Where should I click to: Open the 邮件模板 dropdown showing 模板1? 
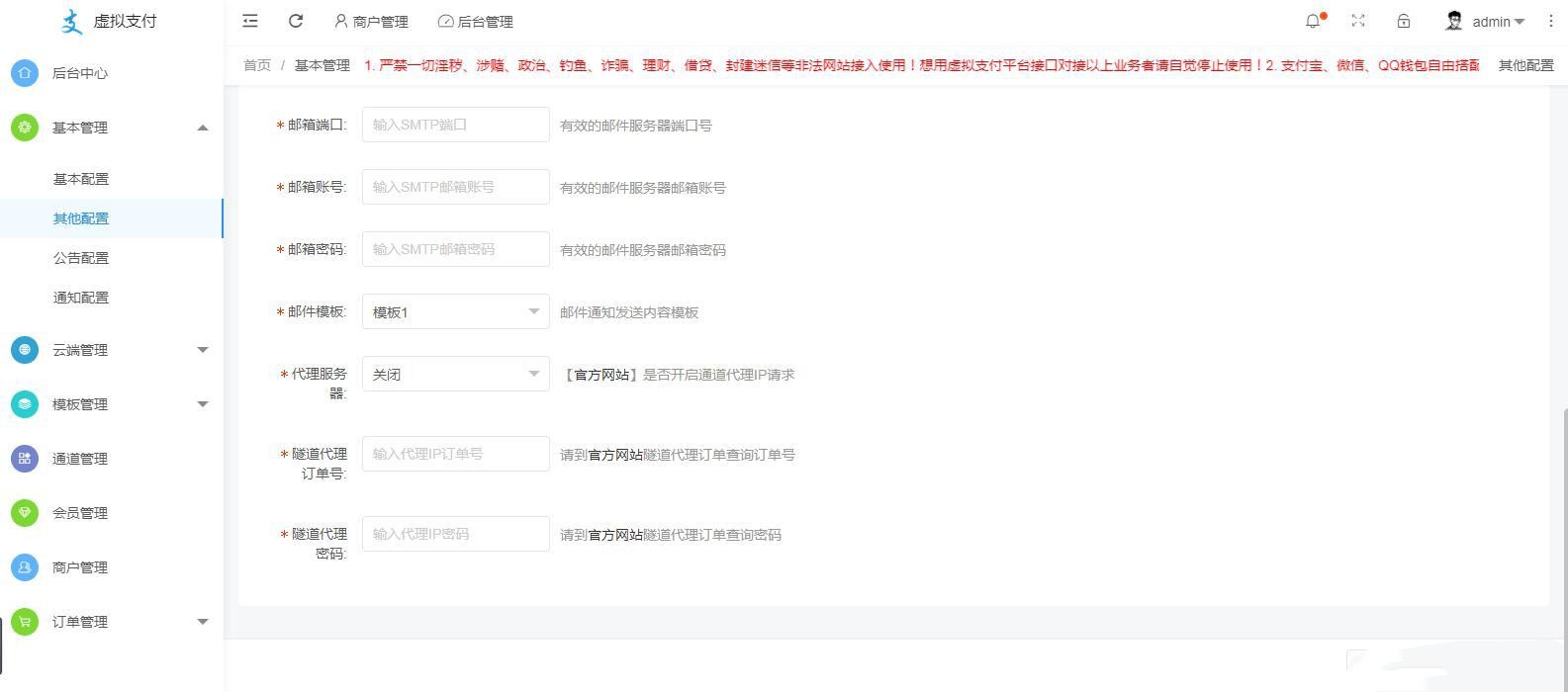456,311
